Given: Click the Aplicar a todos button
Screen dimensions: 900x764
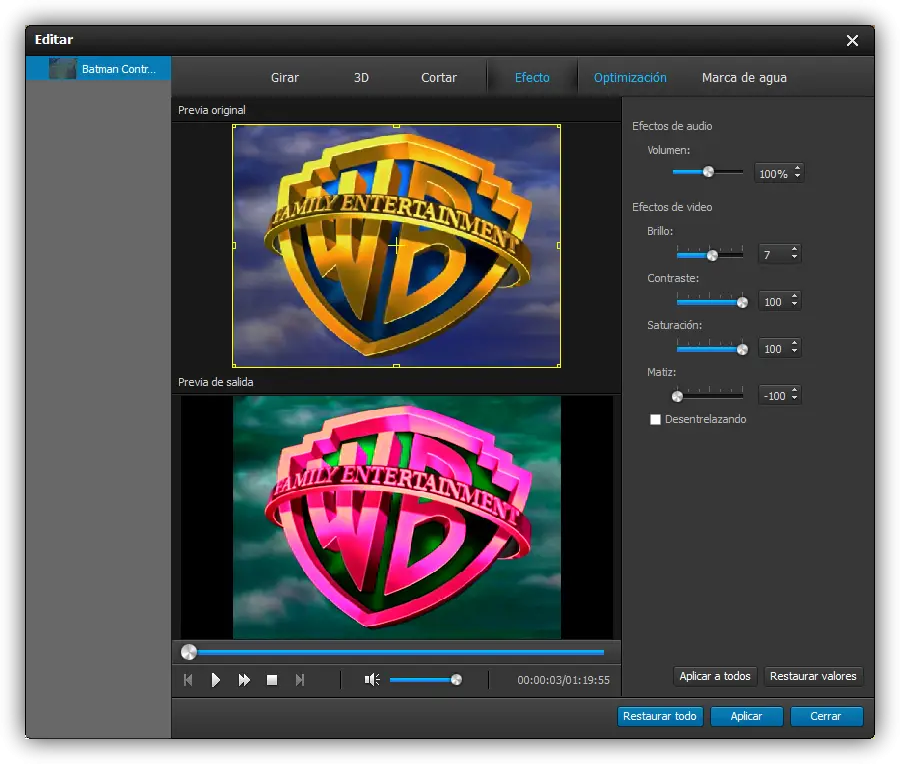Looking at the screenshot, I should pyautogui.click(x=715, y=676).
